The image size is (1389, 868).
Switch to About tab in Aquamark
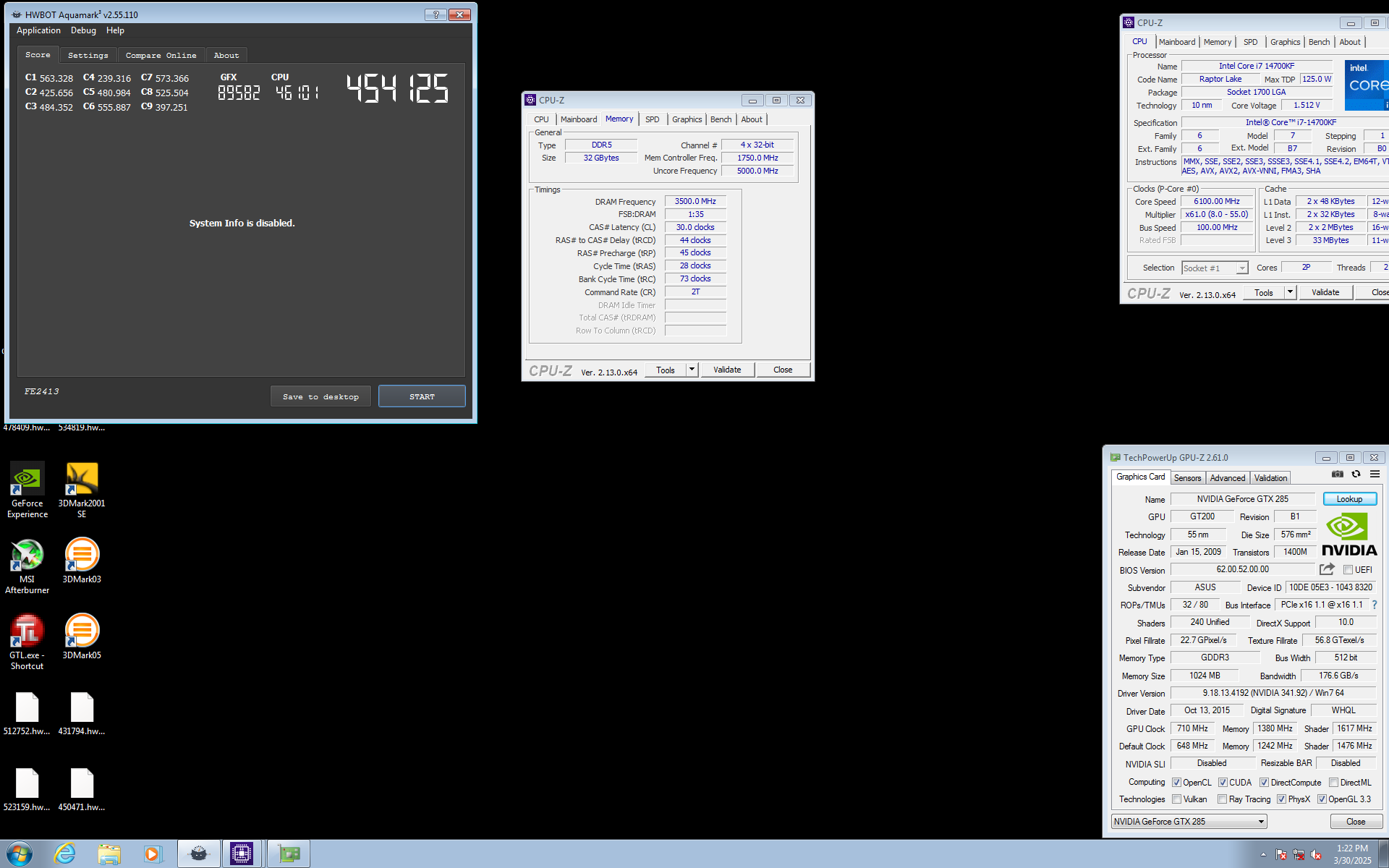(x=226, y=56)
